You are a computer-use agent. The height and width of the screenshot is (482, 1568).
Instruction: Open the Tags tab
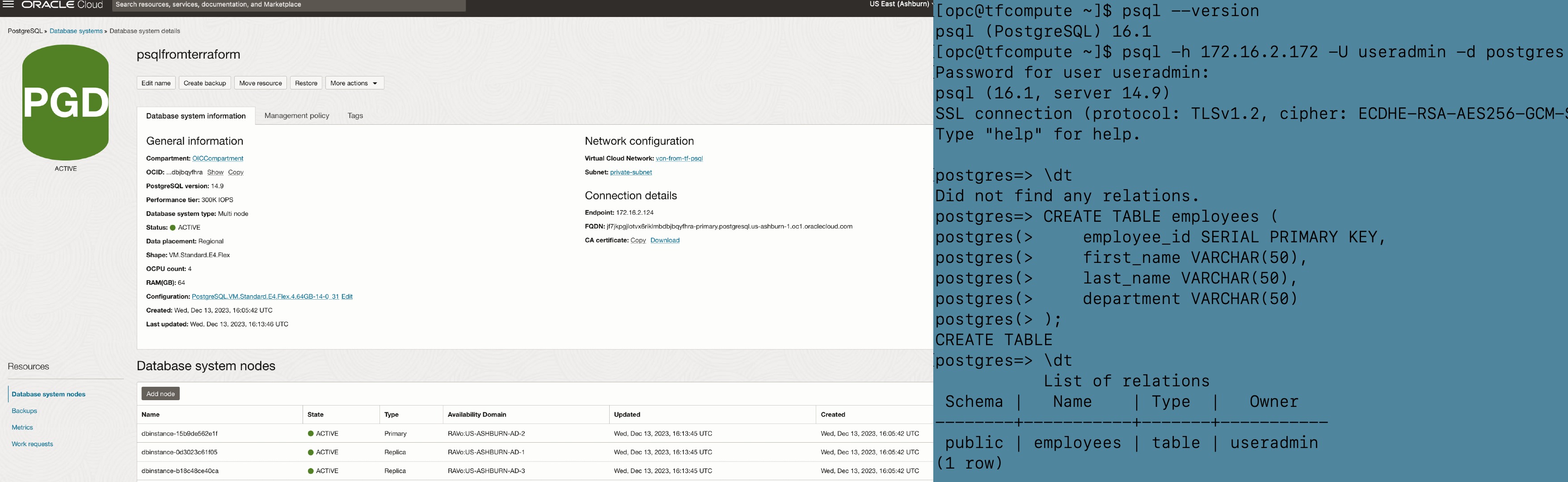pos(355,115)
